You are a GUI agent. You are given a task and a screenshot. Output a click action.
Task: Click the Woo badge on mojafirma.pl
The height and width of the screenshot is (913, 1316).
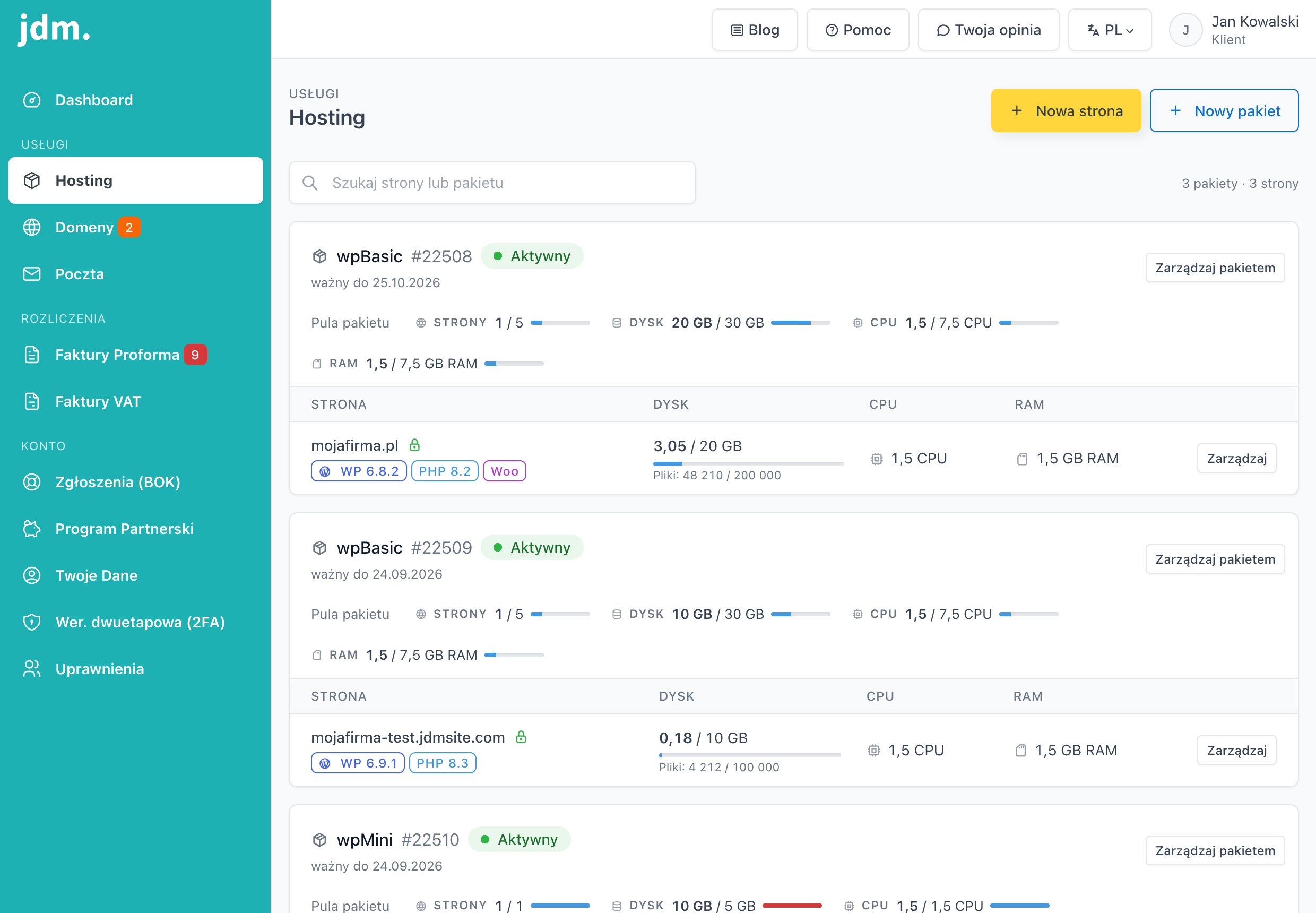[505, 471]
